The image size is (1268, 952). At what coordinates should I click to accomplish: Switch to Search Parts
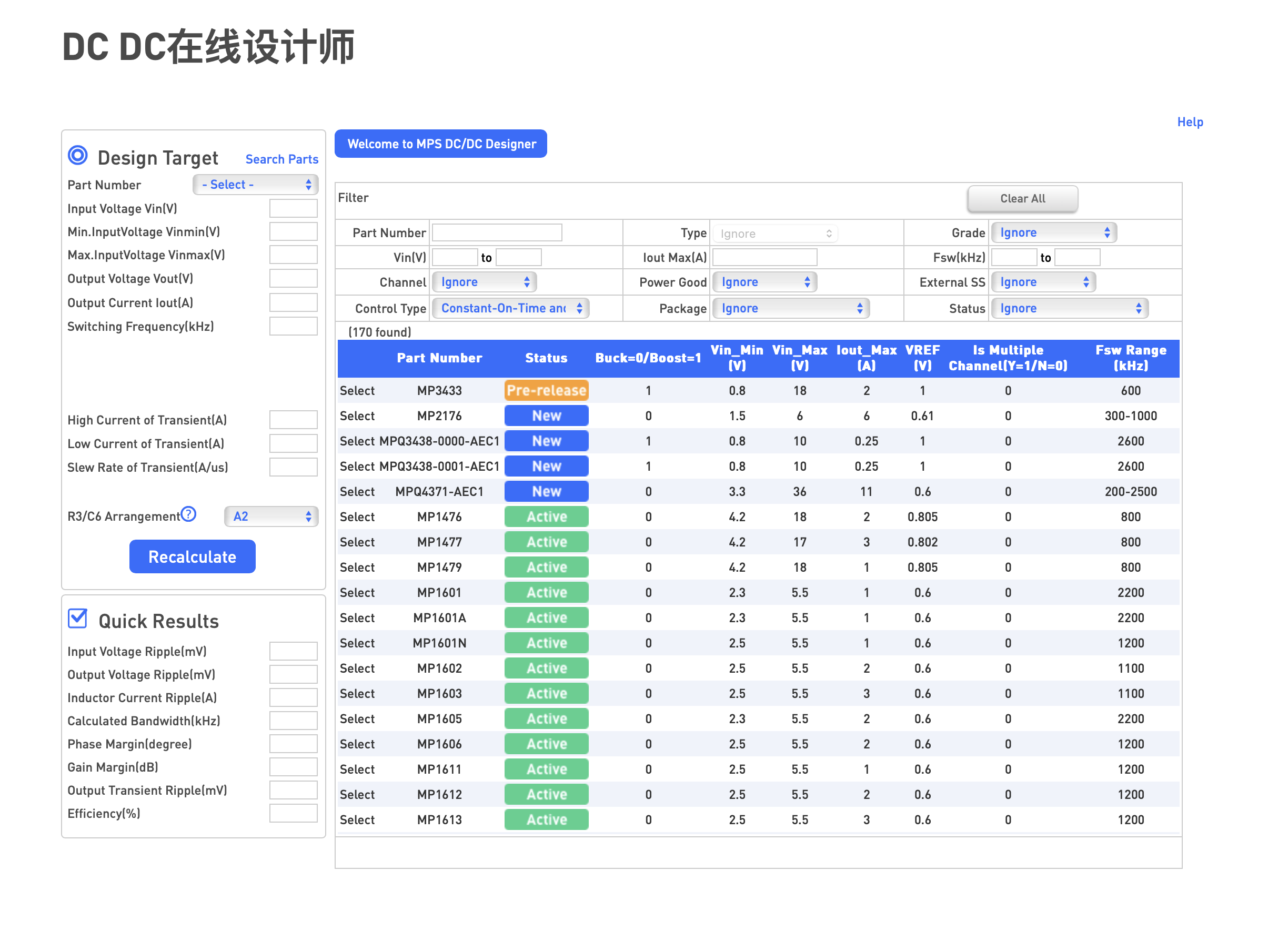click(x=281, y=159)
